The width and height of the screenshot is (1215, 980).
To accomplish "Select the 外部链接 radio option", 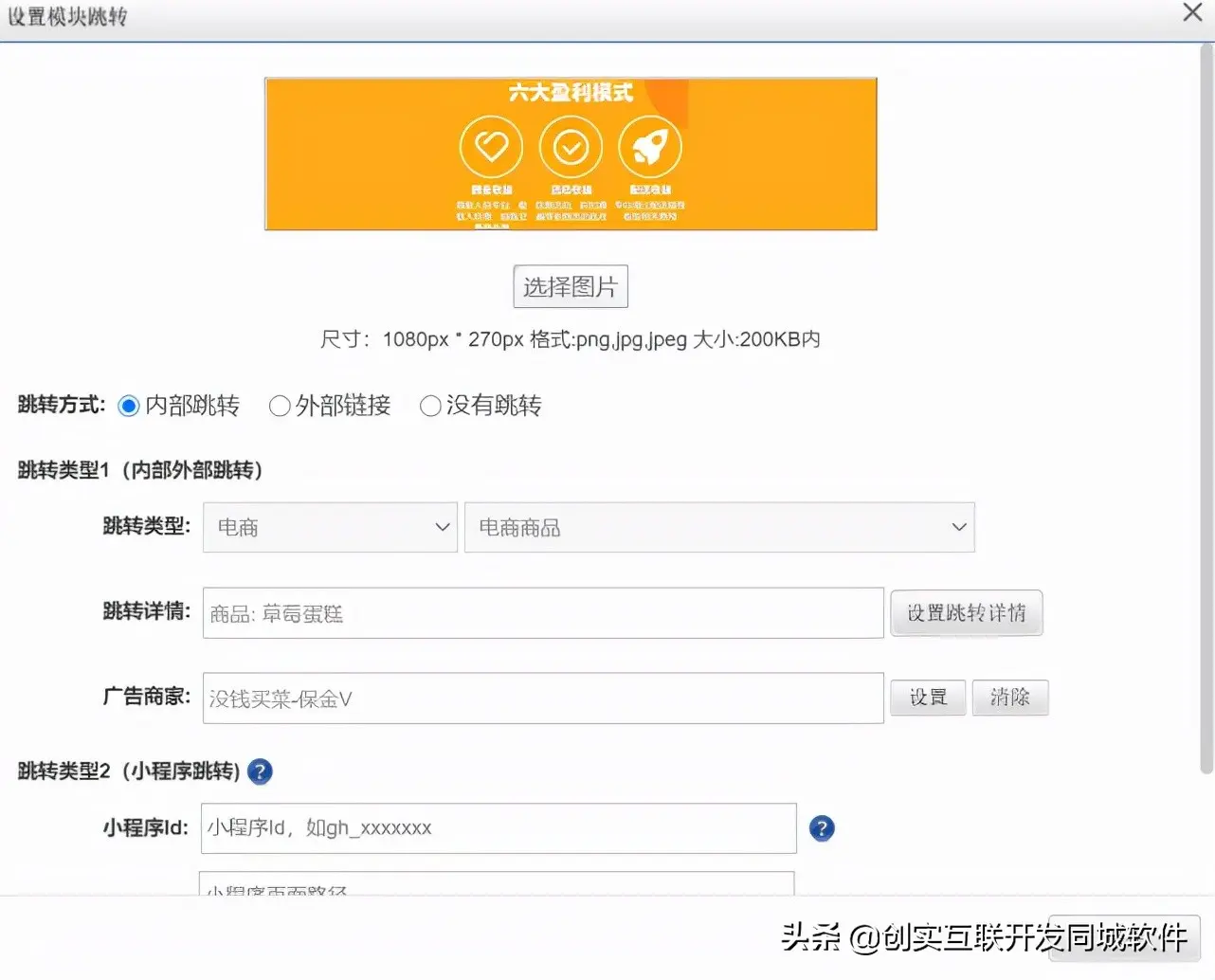I will 280,407.
